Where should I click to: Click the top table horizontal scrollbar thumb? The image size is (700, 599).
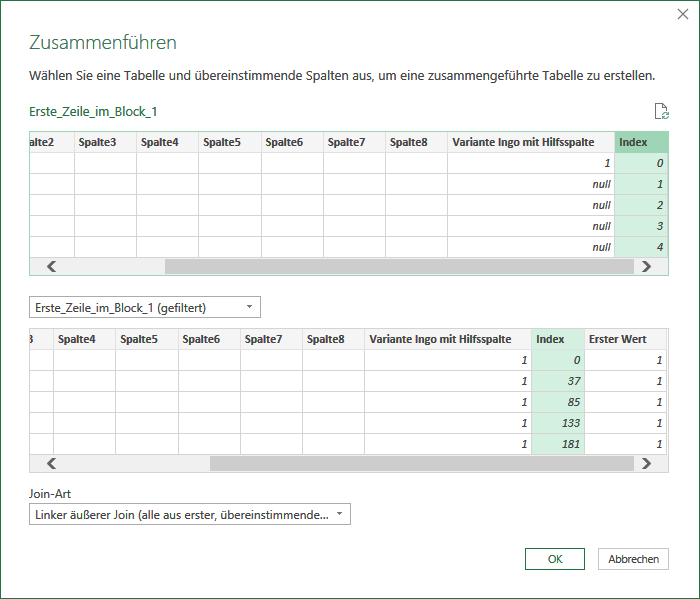point(399,266)
